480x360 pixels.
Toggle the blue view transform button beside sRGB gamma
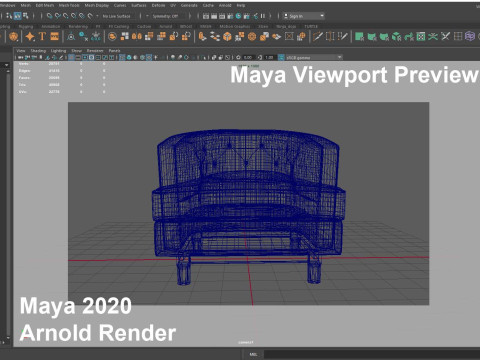[281, 57]
